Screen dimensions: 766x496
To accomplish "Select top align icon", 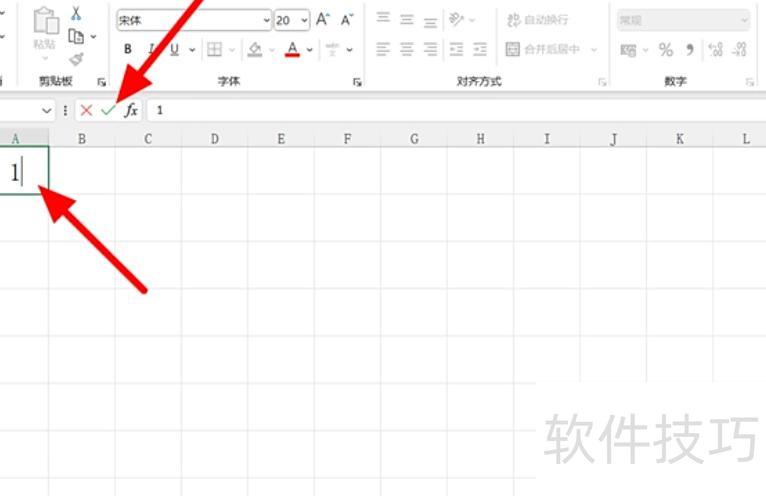I will tap(383, 19).
